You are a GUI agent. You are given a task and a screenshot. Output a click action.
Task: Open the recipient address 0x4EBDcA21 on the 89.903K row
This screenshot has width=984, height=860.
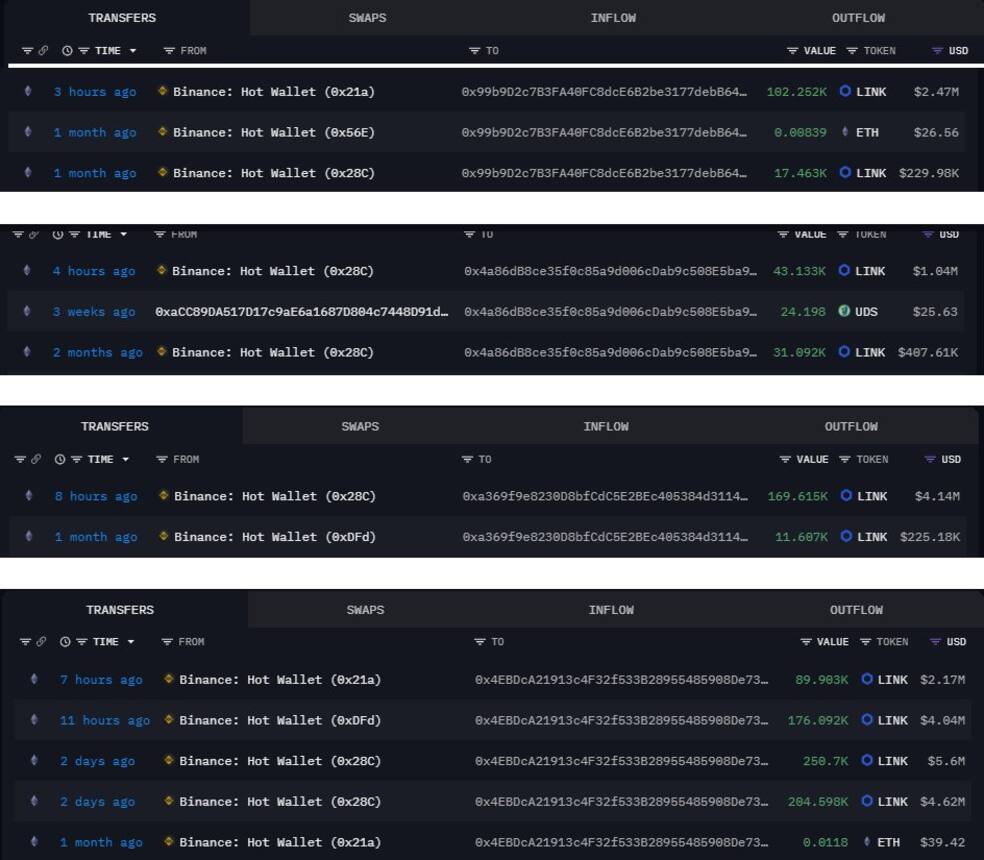621,679
